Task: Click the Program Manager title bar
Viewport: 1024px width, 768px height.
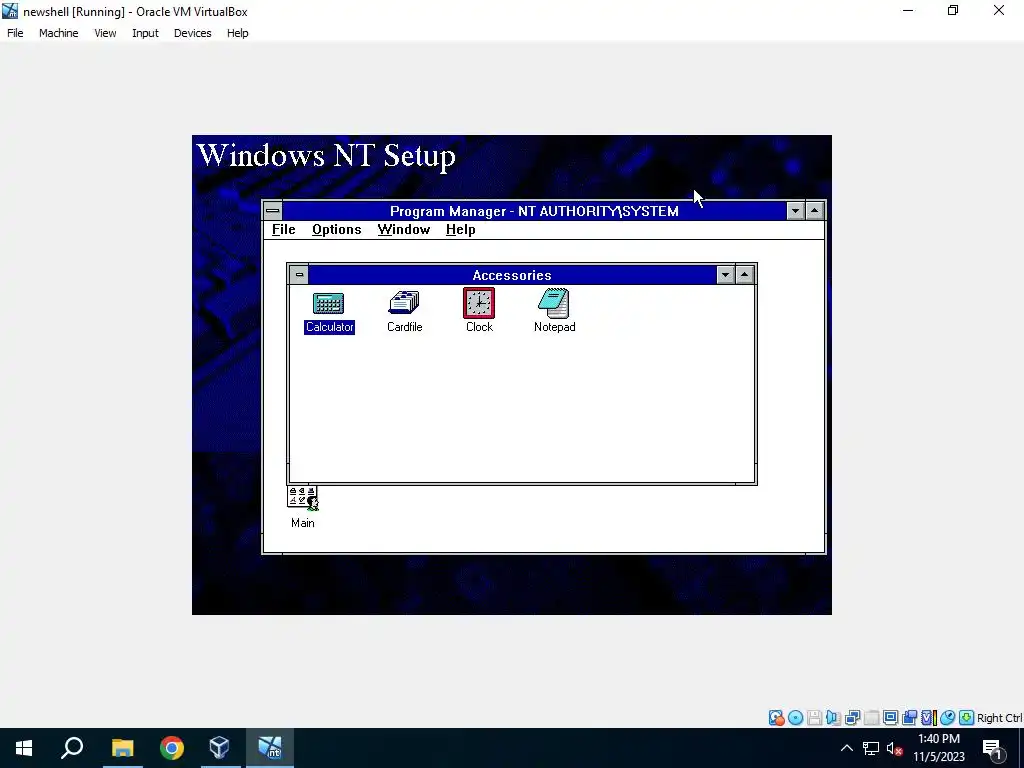Action: point(534,211)
